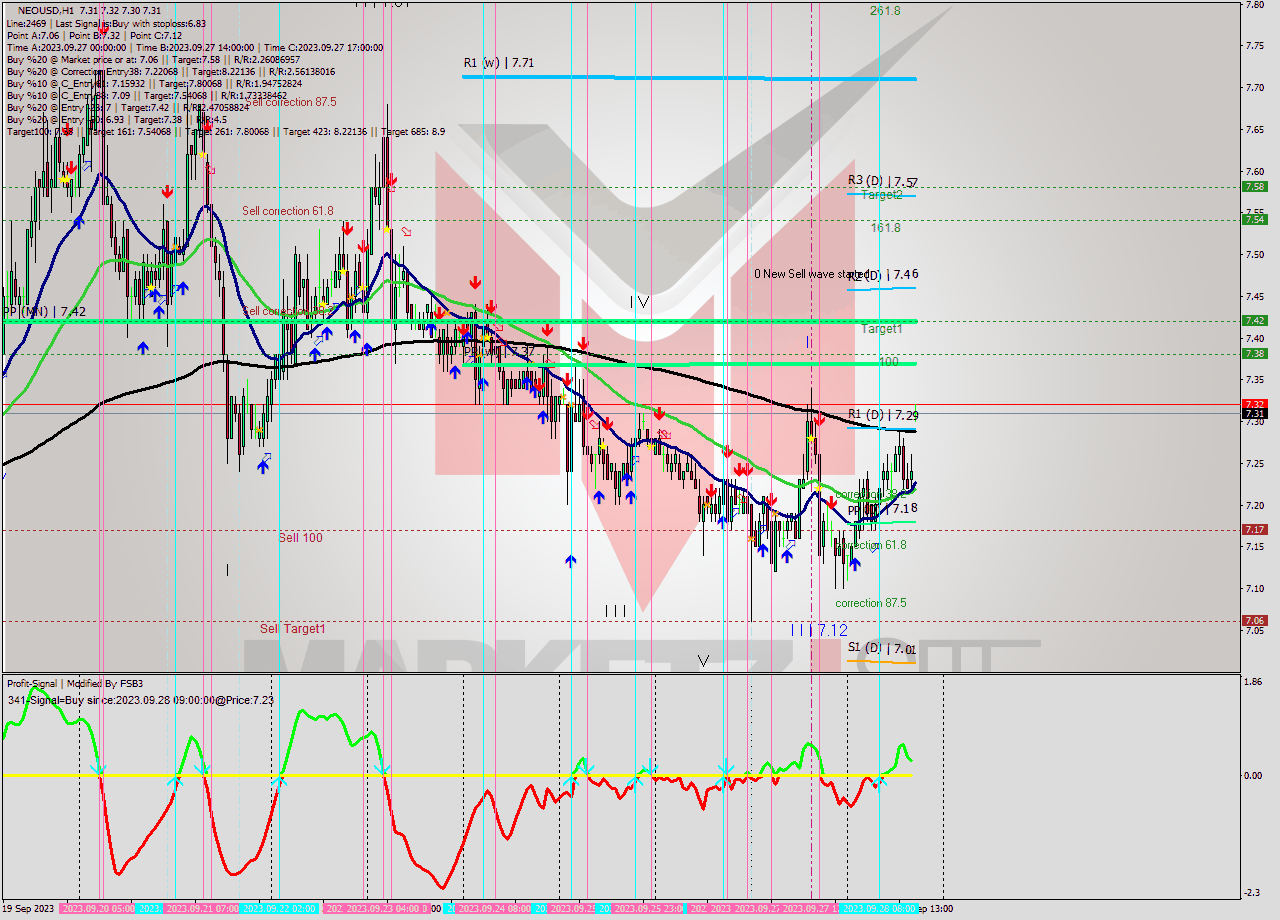Viewport: 1280px width, 920px height.
Task: Select the Sell correction 87.5 label
Action: 290,102
